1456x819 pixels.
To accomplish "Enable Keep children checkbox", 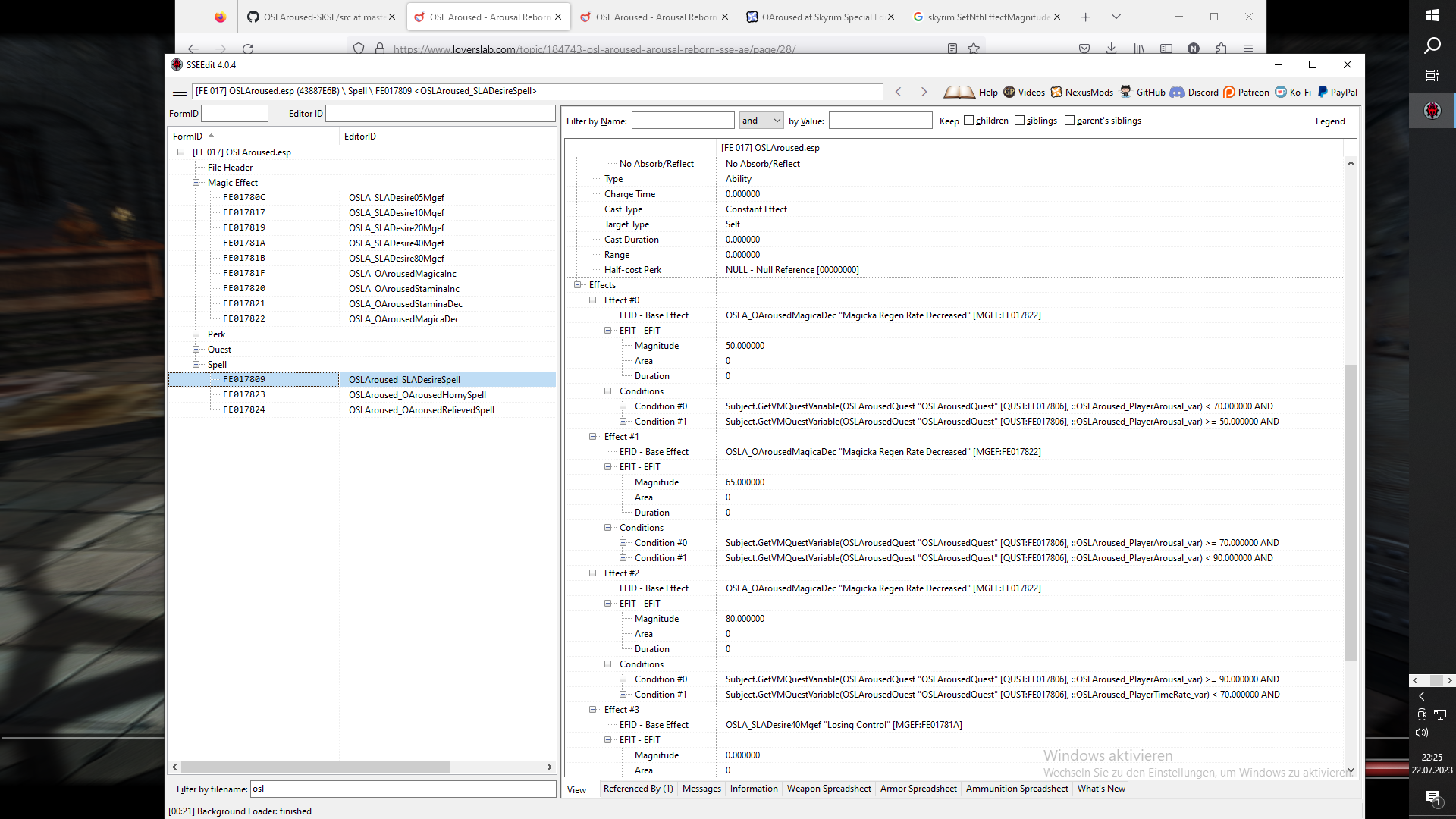I will tap(968, 121).
